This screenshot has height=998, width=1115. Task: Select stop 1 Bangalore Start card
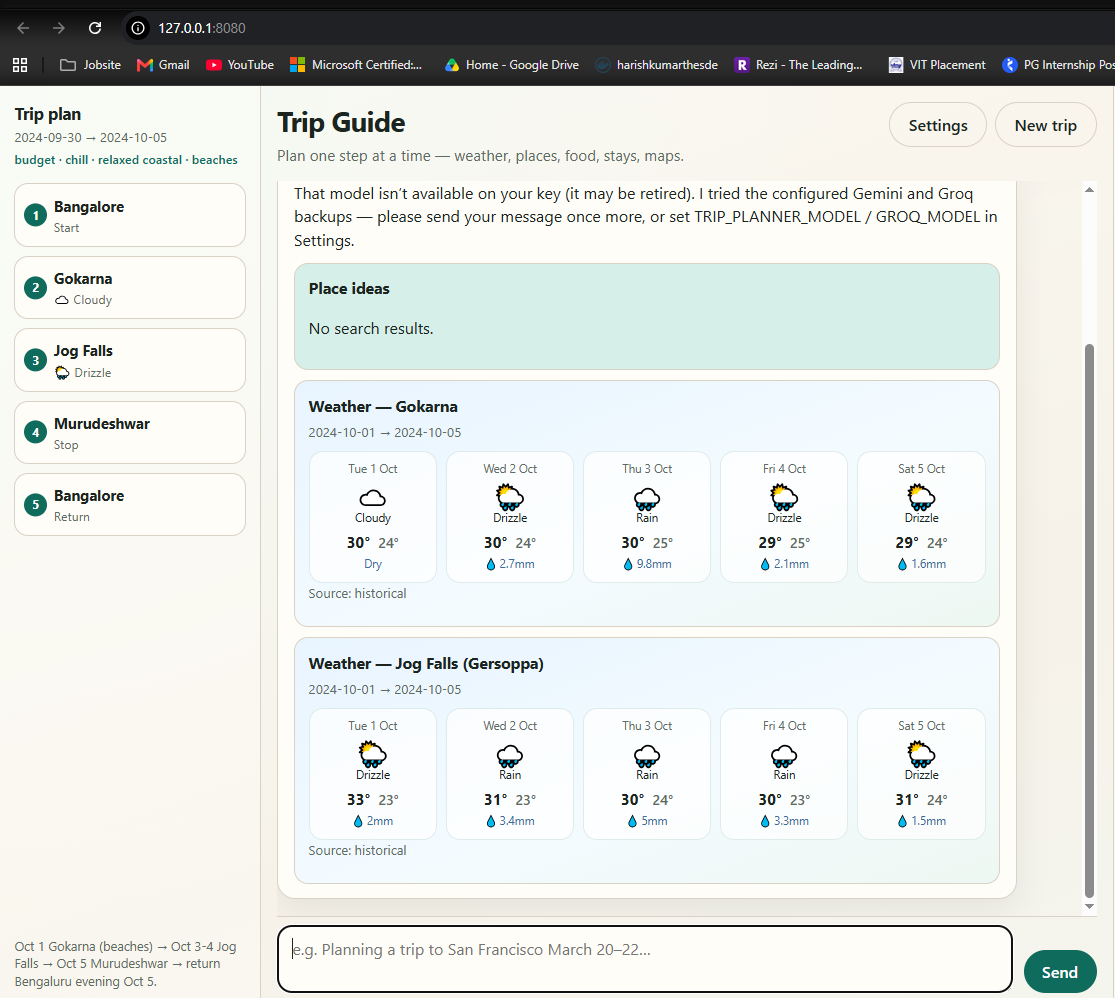(129, 216)
